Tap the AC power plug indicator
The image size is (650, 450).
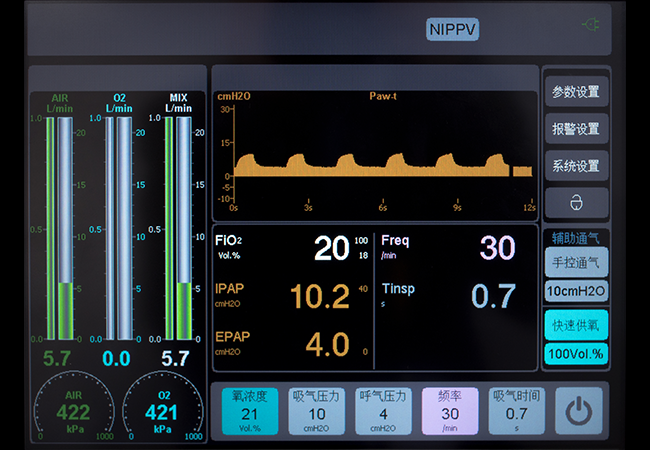pos(593,24)
